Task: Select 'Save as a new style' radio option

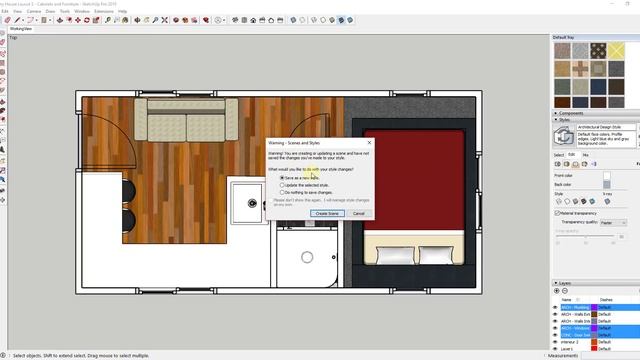Action: pyautogui.click(x=282, y=178)
